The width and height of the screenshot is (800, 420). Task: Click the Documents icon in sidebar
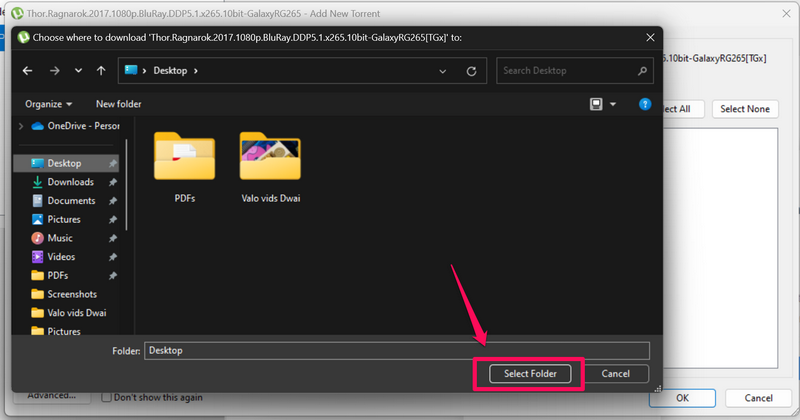click(x=37, y=201)
